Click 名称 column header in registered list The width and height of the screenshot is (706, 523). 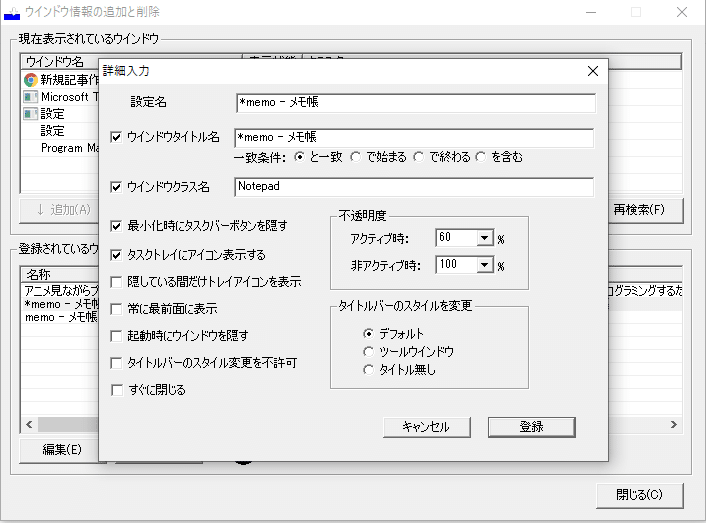click(60, 274)
